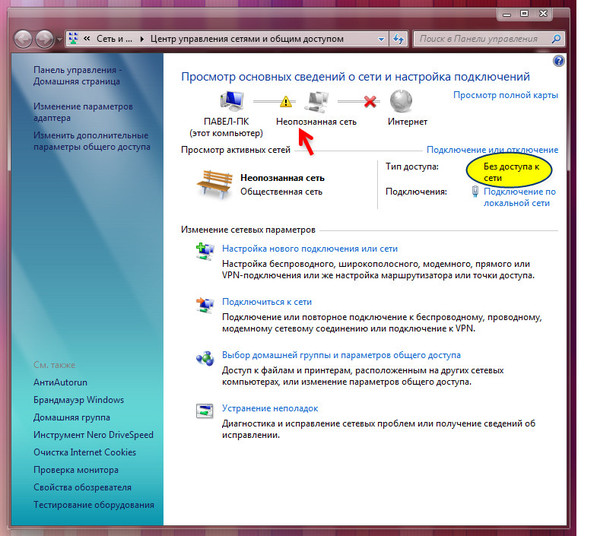Image resolution: width=600 pixels, height=536 pixels.
Task: Open 'Проверка монитора' link
Action: 76,470
